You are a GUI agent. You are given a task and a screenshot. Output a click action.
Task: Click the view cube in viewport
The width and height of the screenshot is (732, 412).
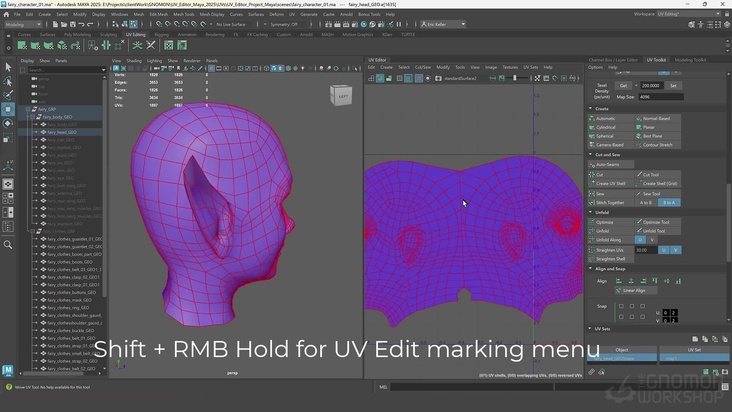pos(341,95)
